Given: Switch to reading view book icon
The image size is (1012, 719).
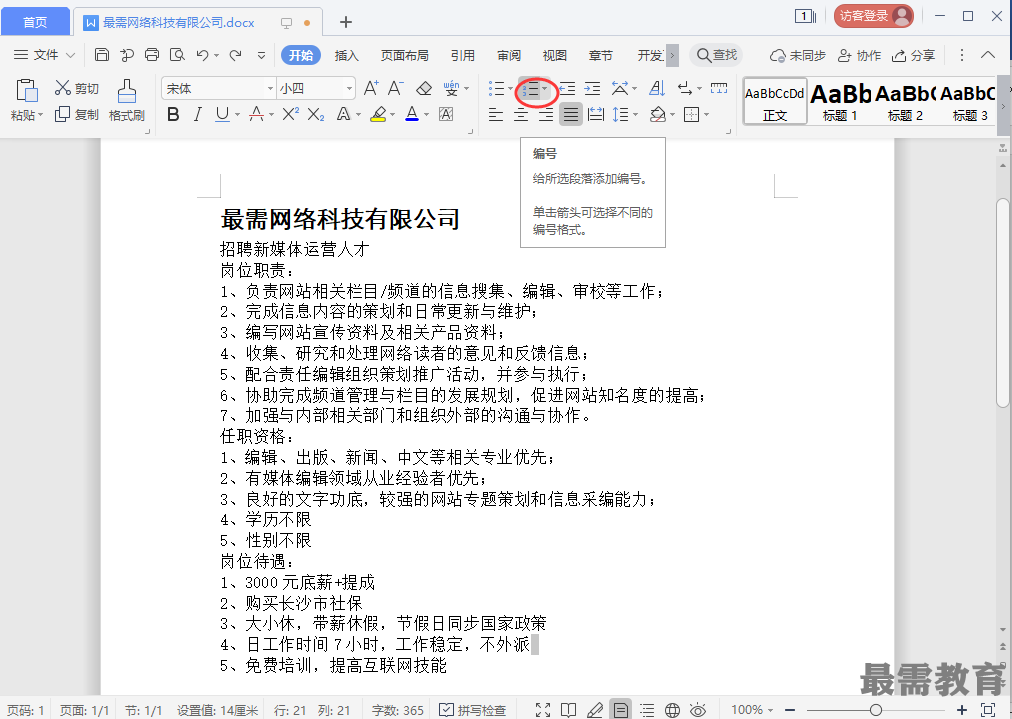Looking at the screenshot, I should pos(569,710).
